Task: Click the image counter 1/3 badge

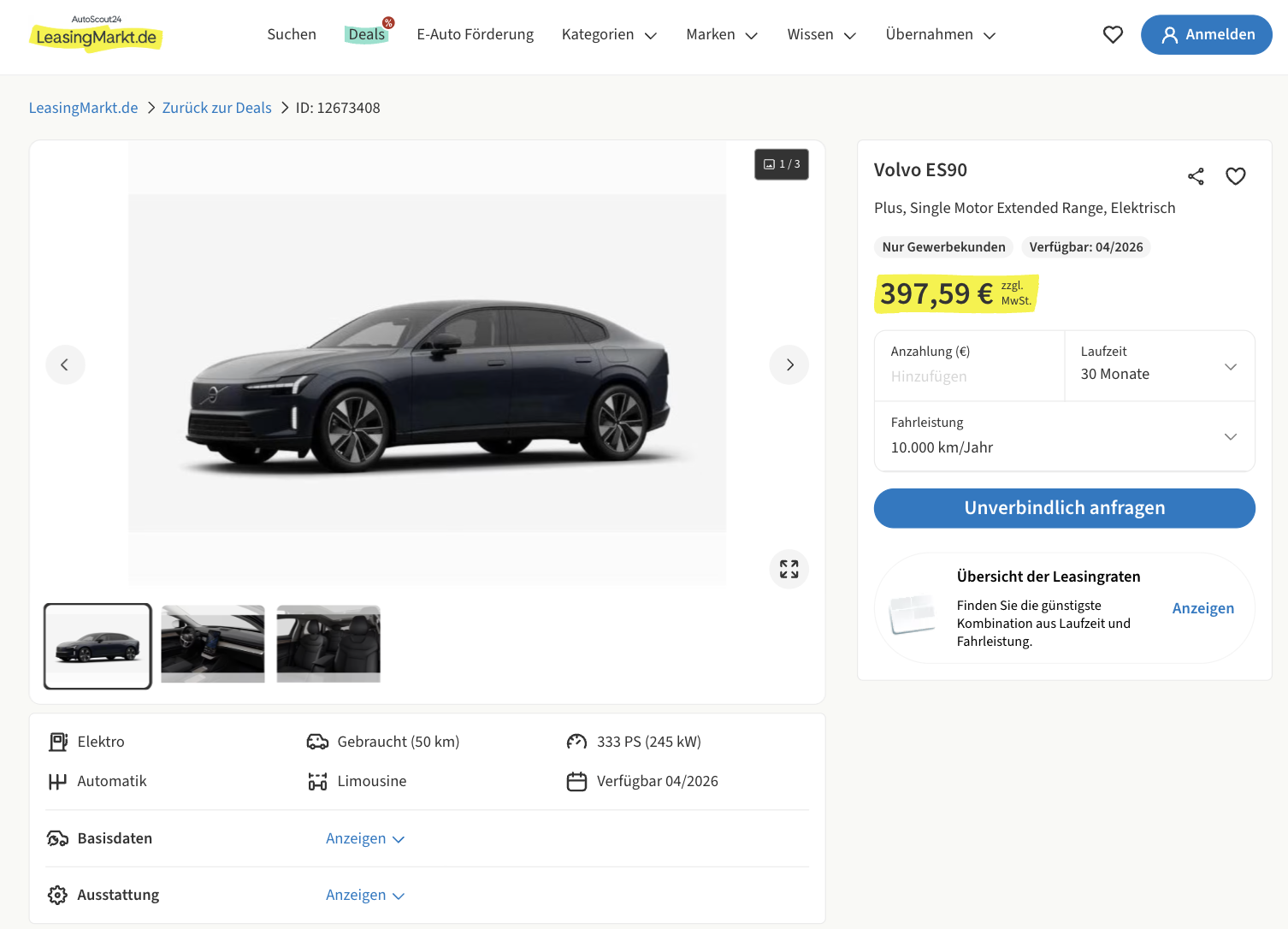Action: pyautogui.click(x=782, y=164)
